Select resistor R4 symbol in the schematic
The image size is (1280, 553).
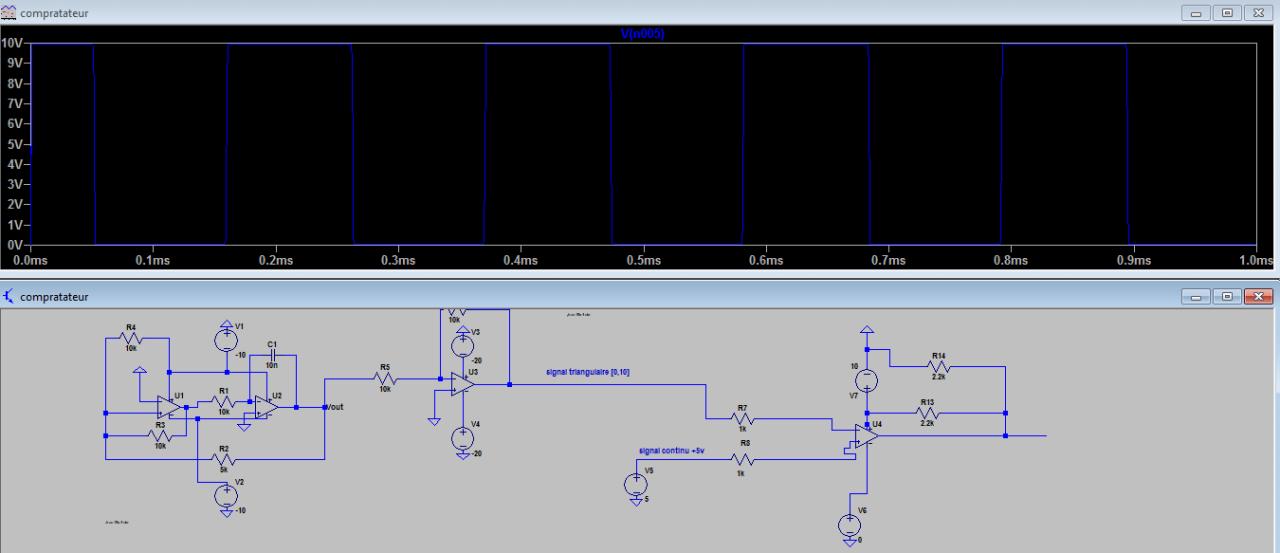[133, 339]
